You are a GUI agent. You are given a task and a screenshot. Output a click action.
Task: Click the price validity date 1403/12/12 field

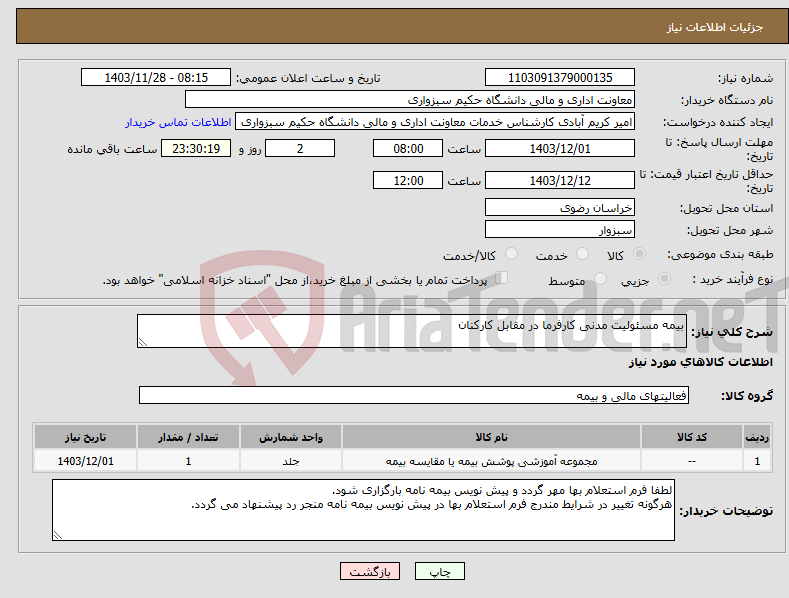[560, 180]
